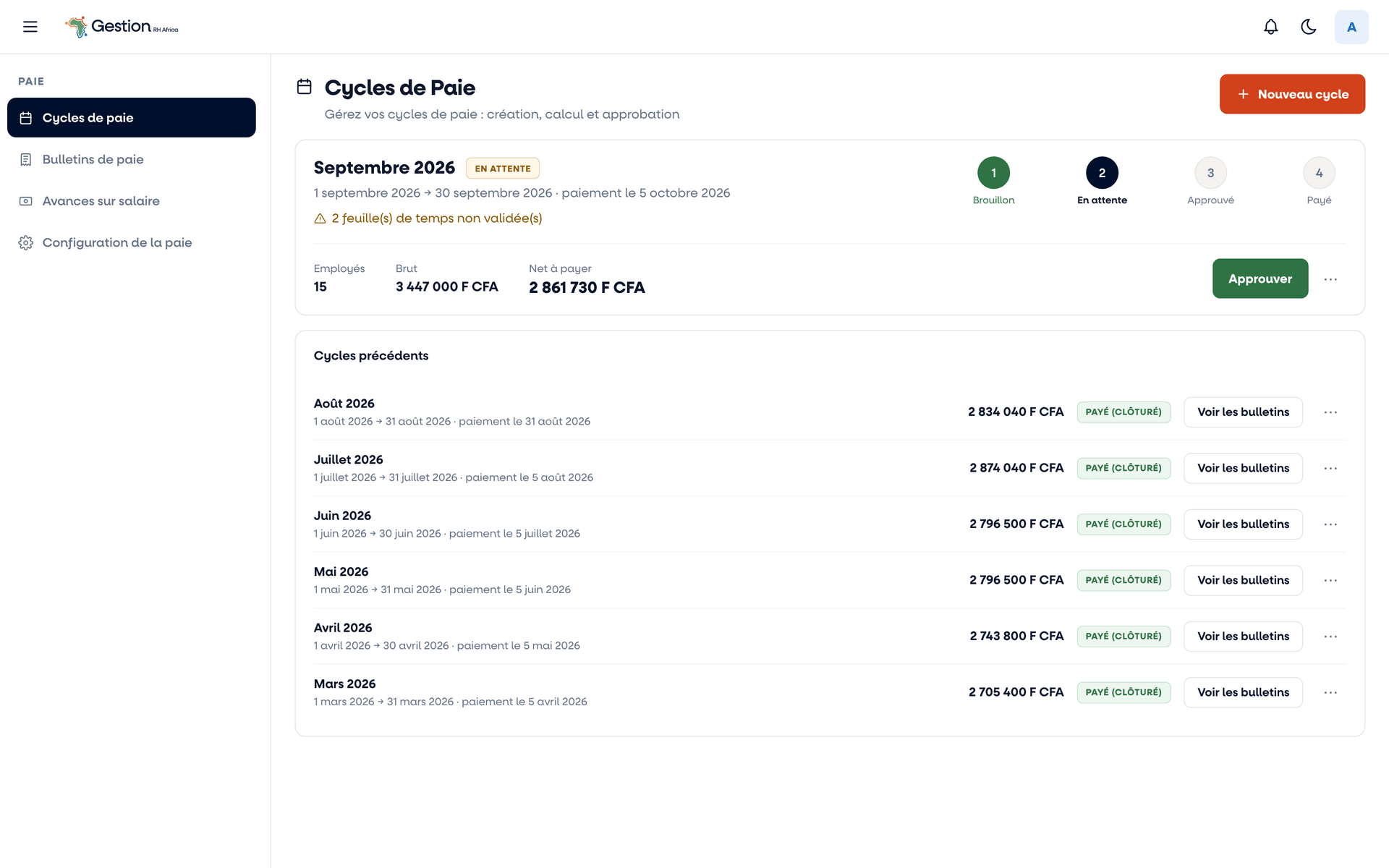Click the Nouveau cycle button
Image resolution: width=1389 pixels, height=868 pixels.
pos(1292,94)
